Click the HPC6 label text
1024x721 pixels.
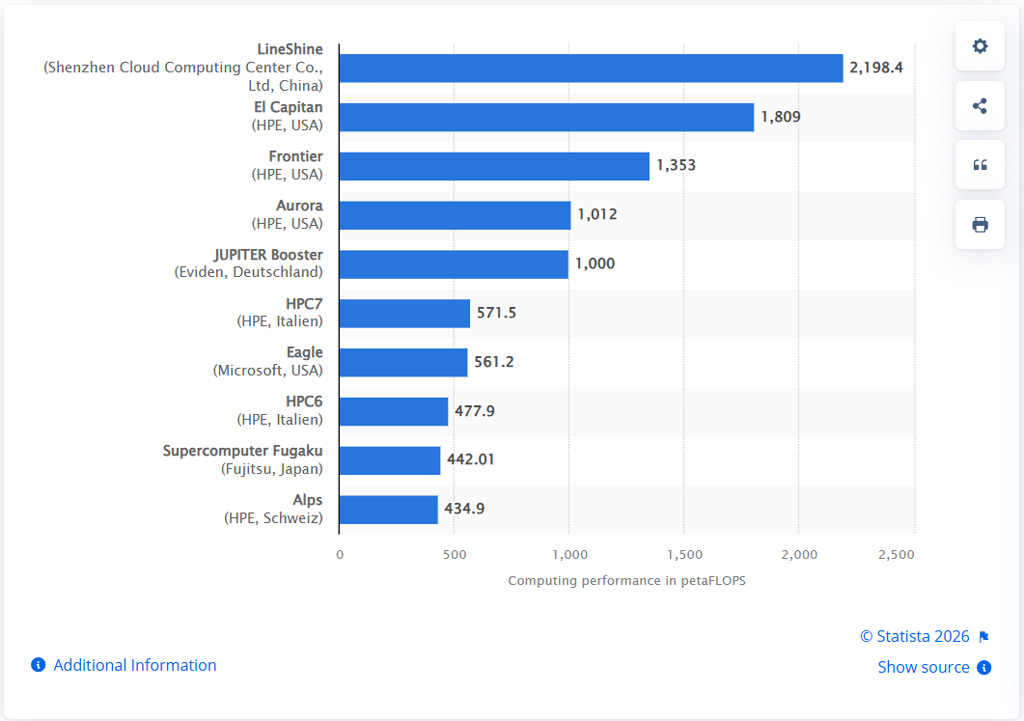point(304,402)
